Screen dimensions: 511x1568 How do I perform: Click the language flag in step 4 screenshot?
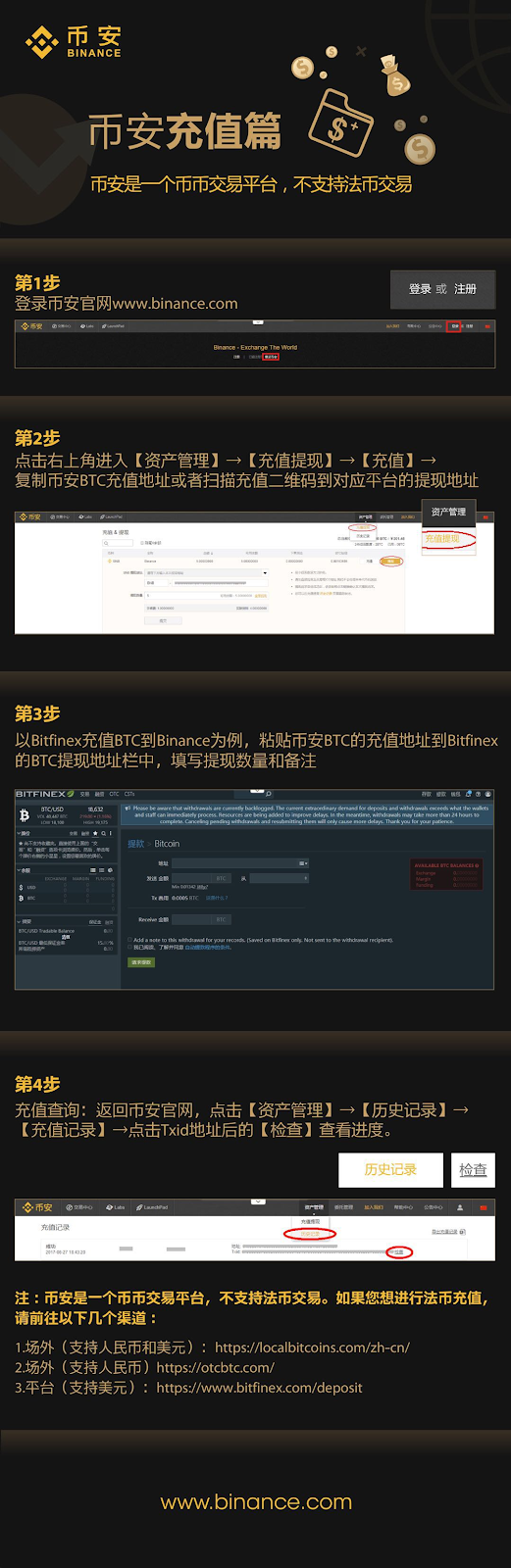pyautogui.click(x=484, y=1207)
